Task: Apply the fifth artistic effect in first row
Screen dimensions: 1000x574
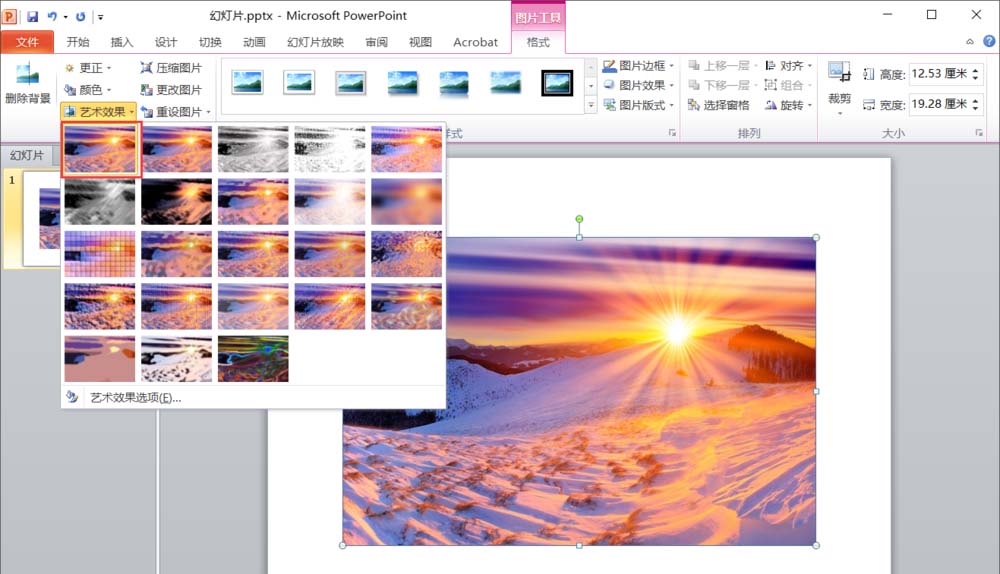Action: pyautogui.click(x=406, y=149)
